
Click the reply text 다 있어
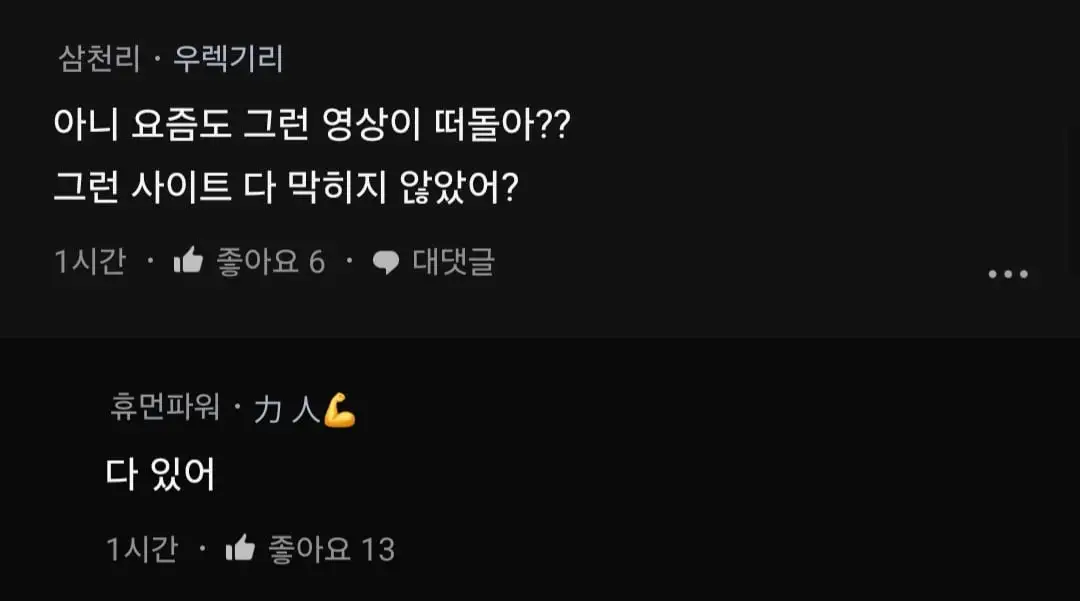(x=160, y=474)
